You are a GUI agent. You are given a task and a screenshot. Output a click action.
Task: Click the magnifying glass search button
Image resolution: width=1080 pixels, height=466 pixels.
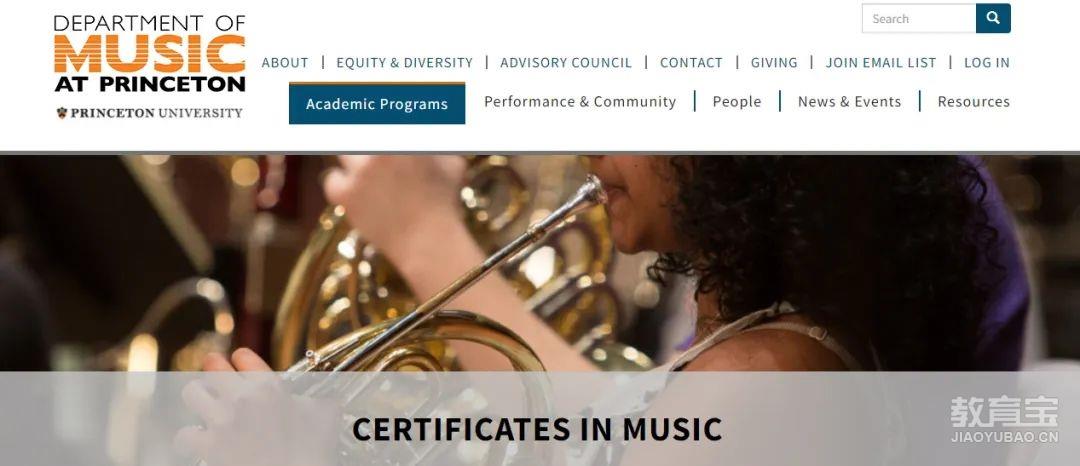pyautogui.click(x=993, y=19)
